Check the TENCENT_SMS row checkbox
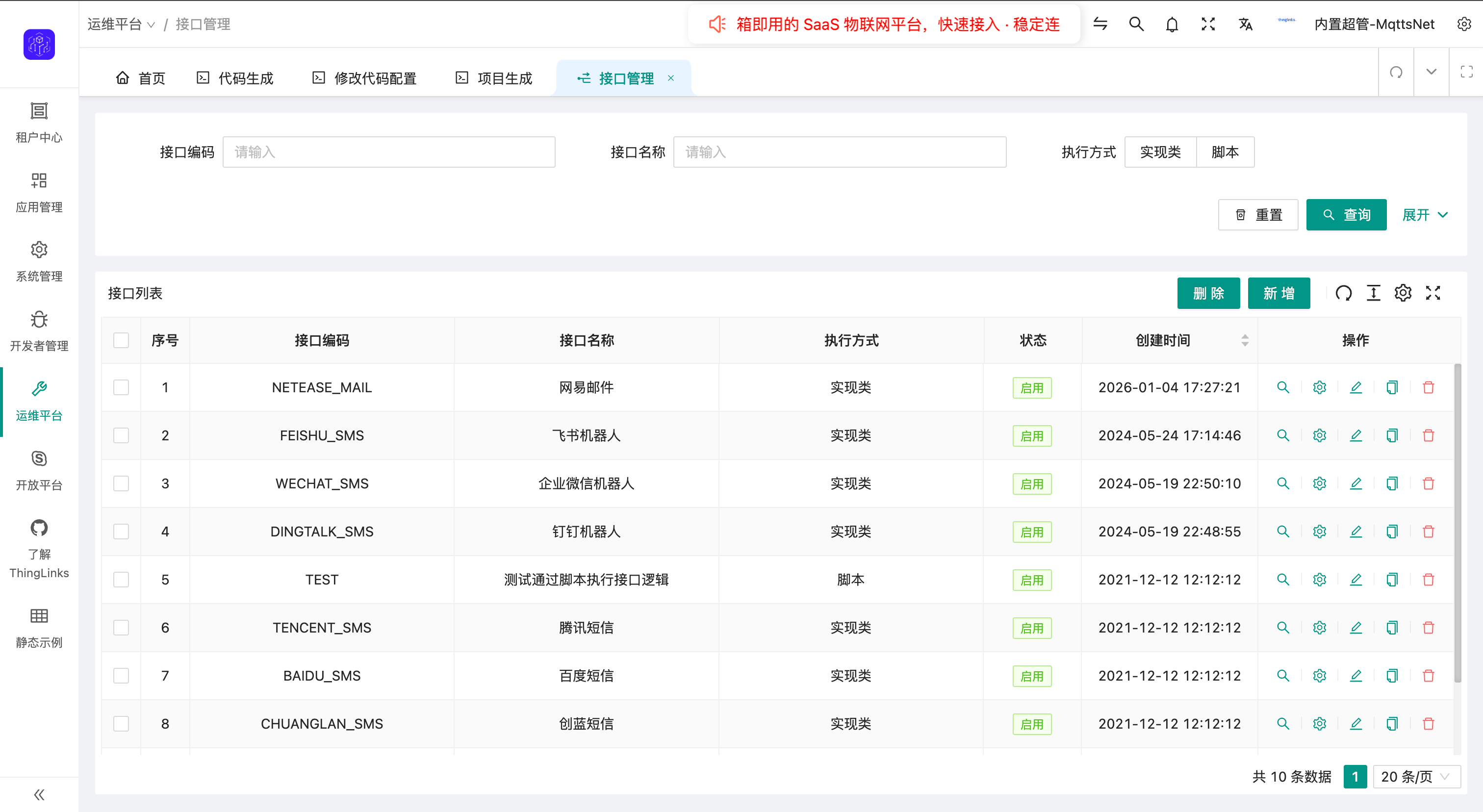The height and width of the screenshot is (812, 1483). (x=121, y=627)
